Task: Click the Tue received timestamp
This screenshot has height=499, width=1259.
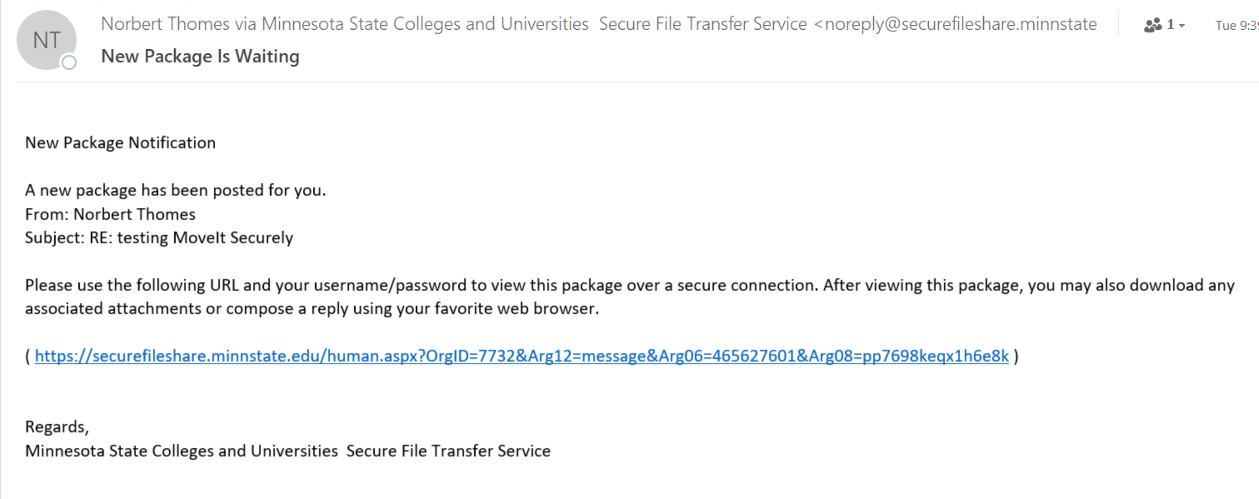Action: click(1236, 25)
